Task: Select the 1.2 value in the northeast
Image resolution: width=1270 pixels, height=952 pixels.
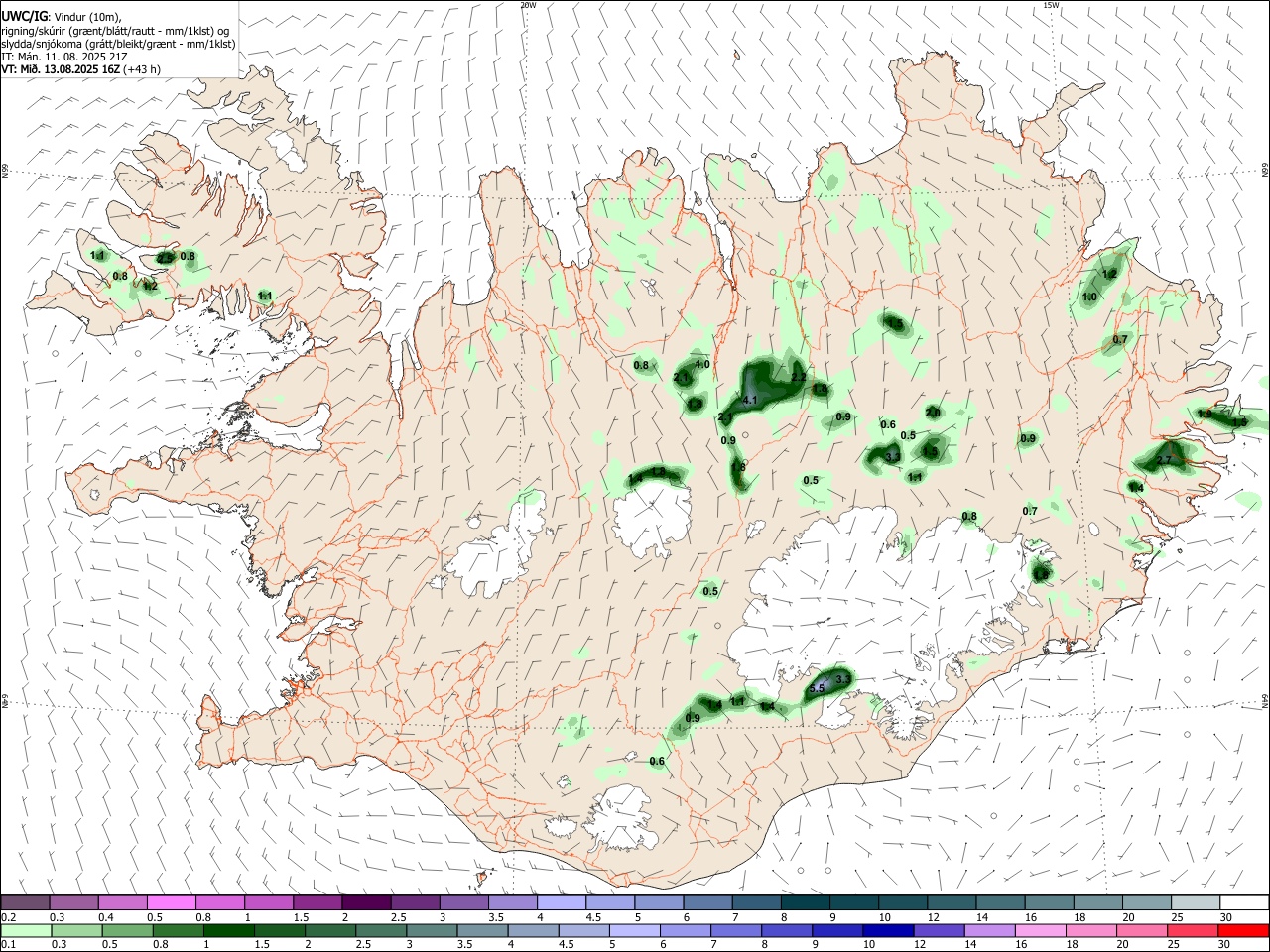Action: (x=1110, y=274)
